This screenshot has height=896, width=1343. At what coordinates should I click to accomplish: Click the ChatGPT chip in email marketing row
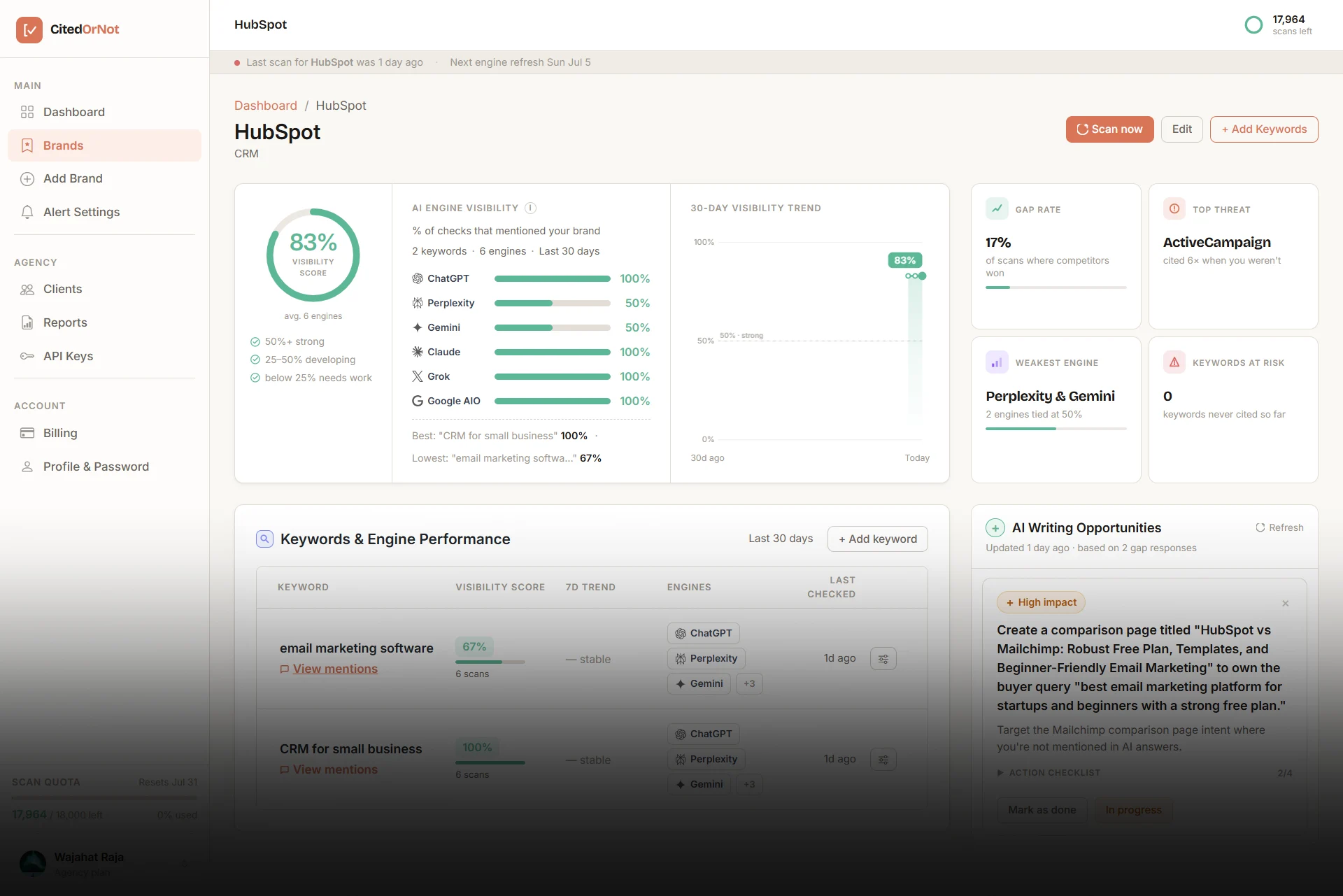[x=704, y=633]
